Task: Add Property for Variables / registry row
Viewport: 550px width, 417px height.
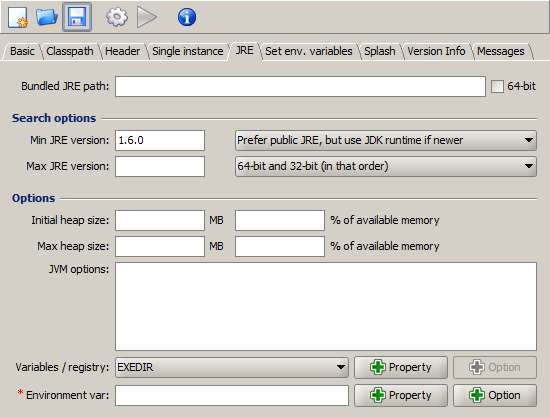Action: 401,367
